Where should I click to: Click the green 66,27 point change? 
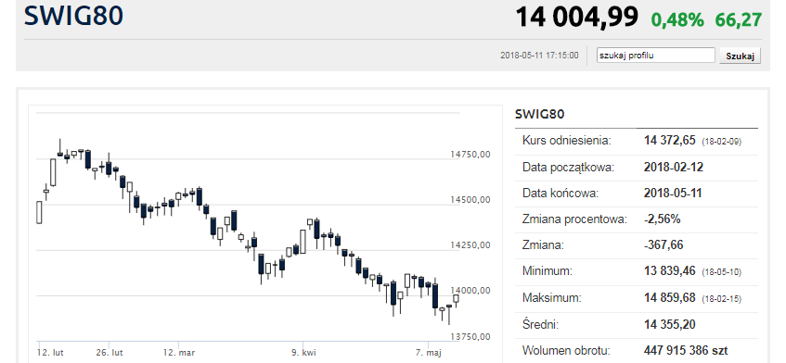pyautogui.click(x=738, y=20)
